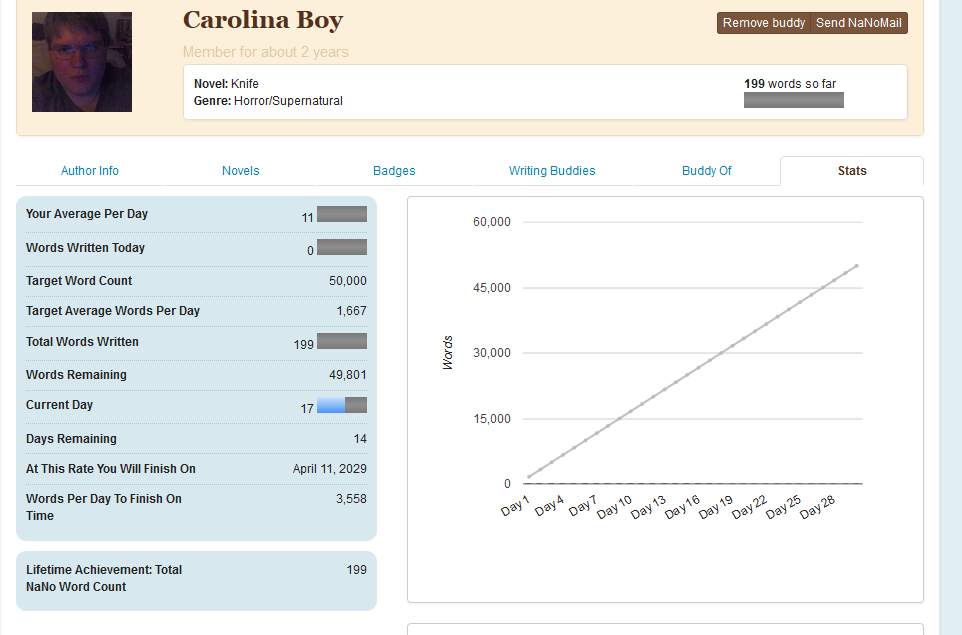Click the Your Average Per Day label
Image resolution: width=962 pixels, height=635 pixels.
(x=87, y=214)
